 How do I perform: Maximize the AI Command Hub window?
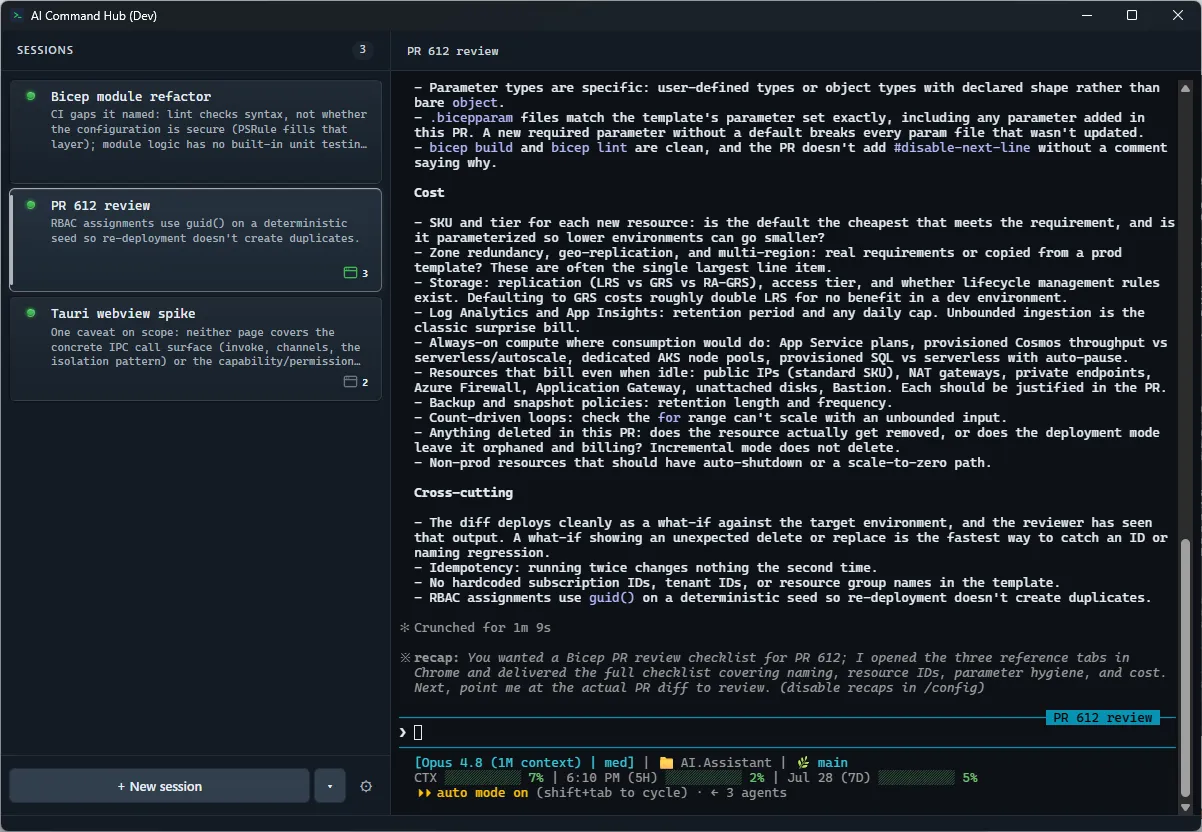(1132, 16)
